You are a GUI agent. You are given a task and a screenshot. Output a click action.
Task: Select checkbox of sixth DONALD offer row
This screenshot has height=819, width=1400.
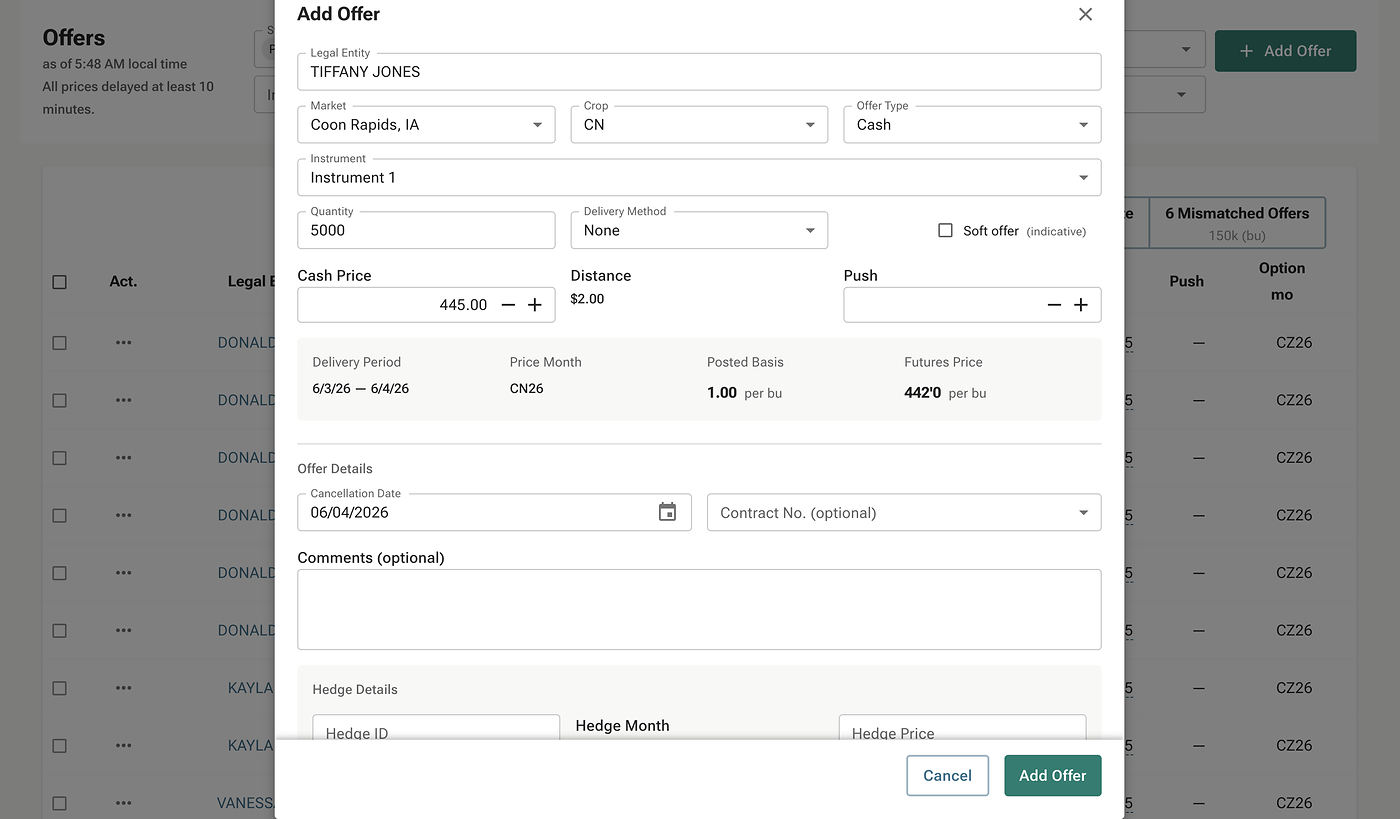[59, 630]
